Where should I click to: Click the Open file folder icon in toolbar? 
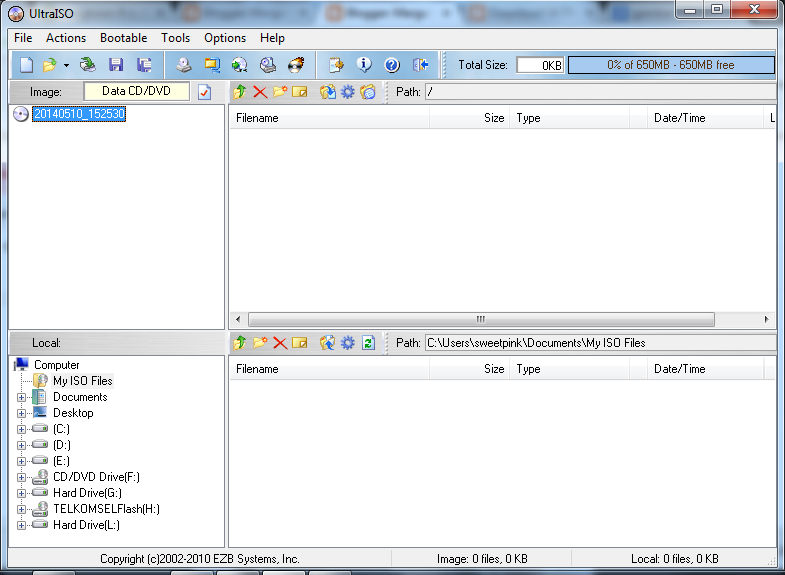[50, 65]
